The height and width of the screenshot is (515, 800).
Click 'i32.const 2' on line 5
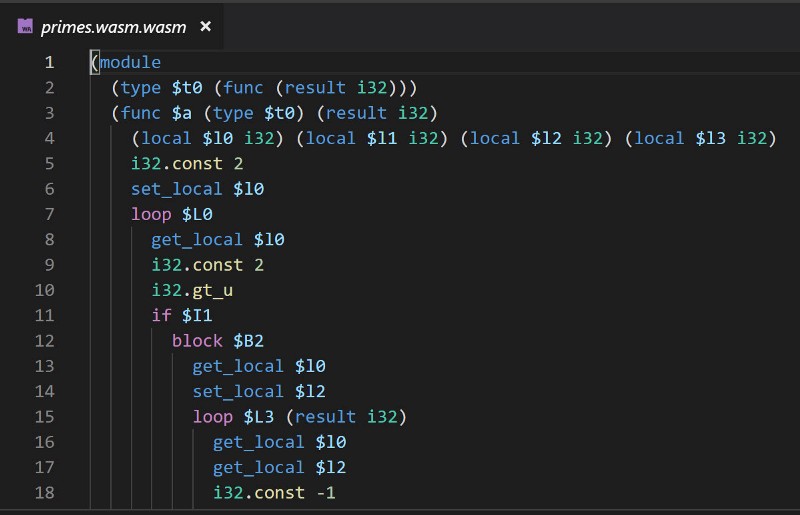tap(187, 163)
